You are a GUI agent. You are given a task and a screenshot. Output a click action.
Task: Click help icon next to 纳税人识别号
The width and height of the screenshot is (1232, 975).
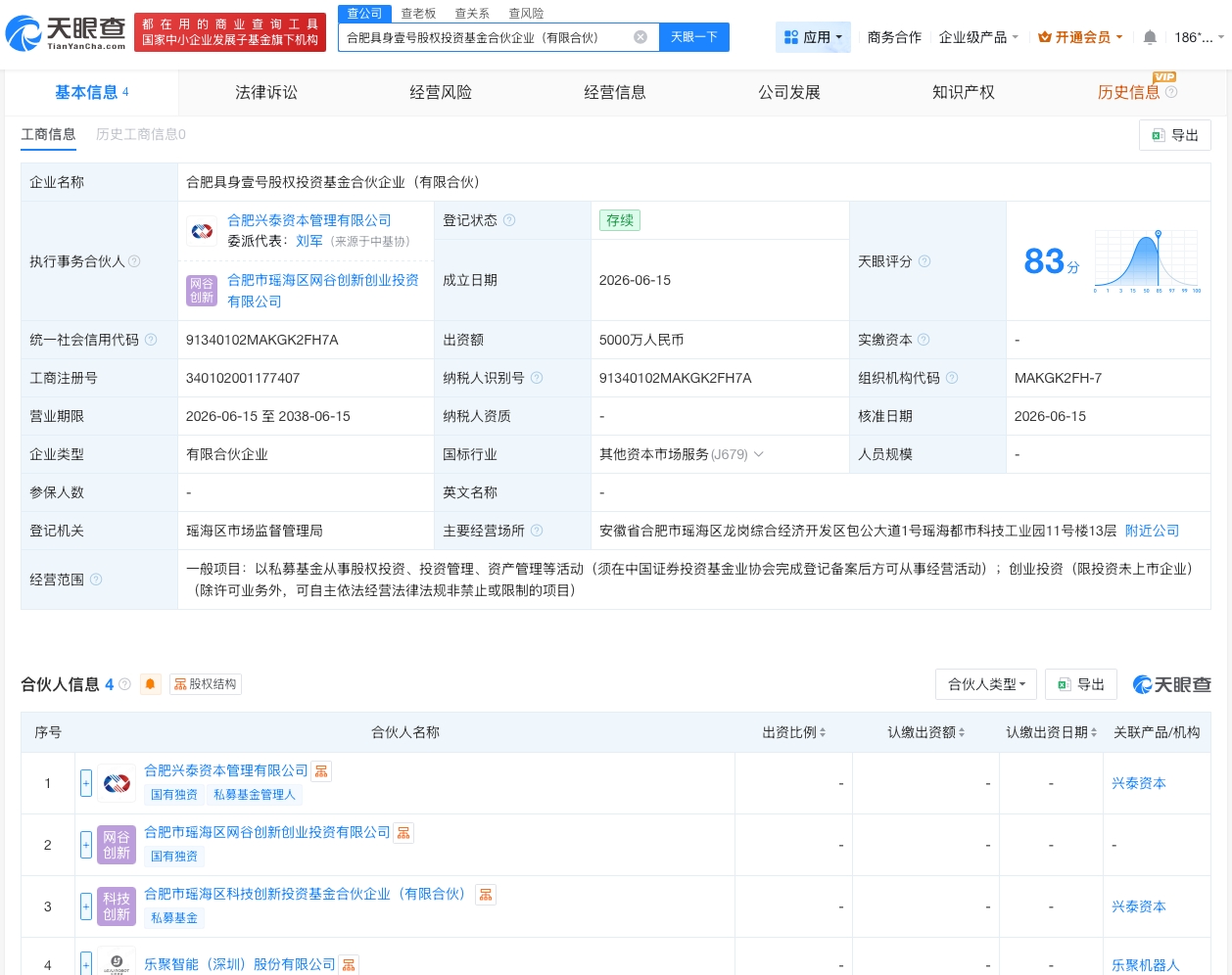pos(537,378)
